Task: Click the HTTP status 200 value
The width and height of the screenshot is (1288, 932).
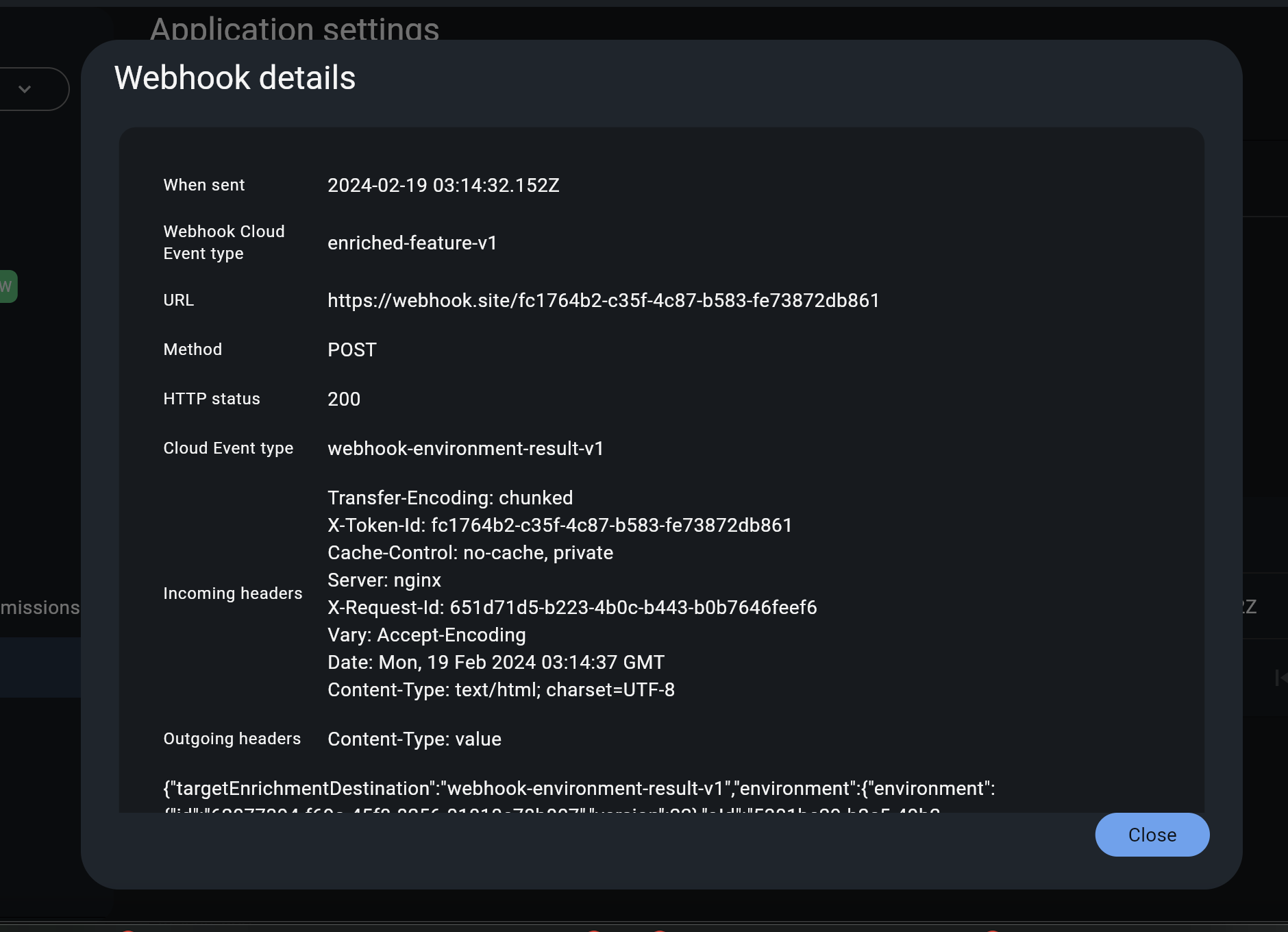Action: tap(343, 399)
